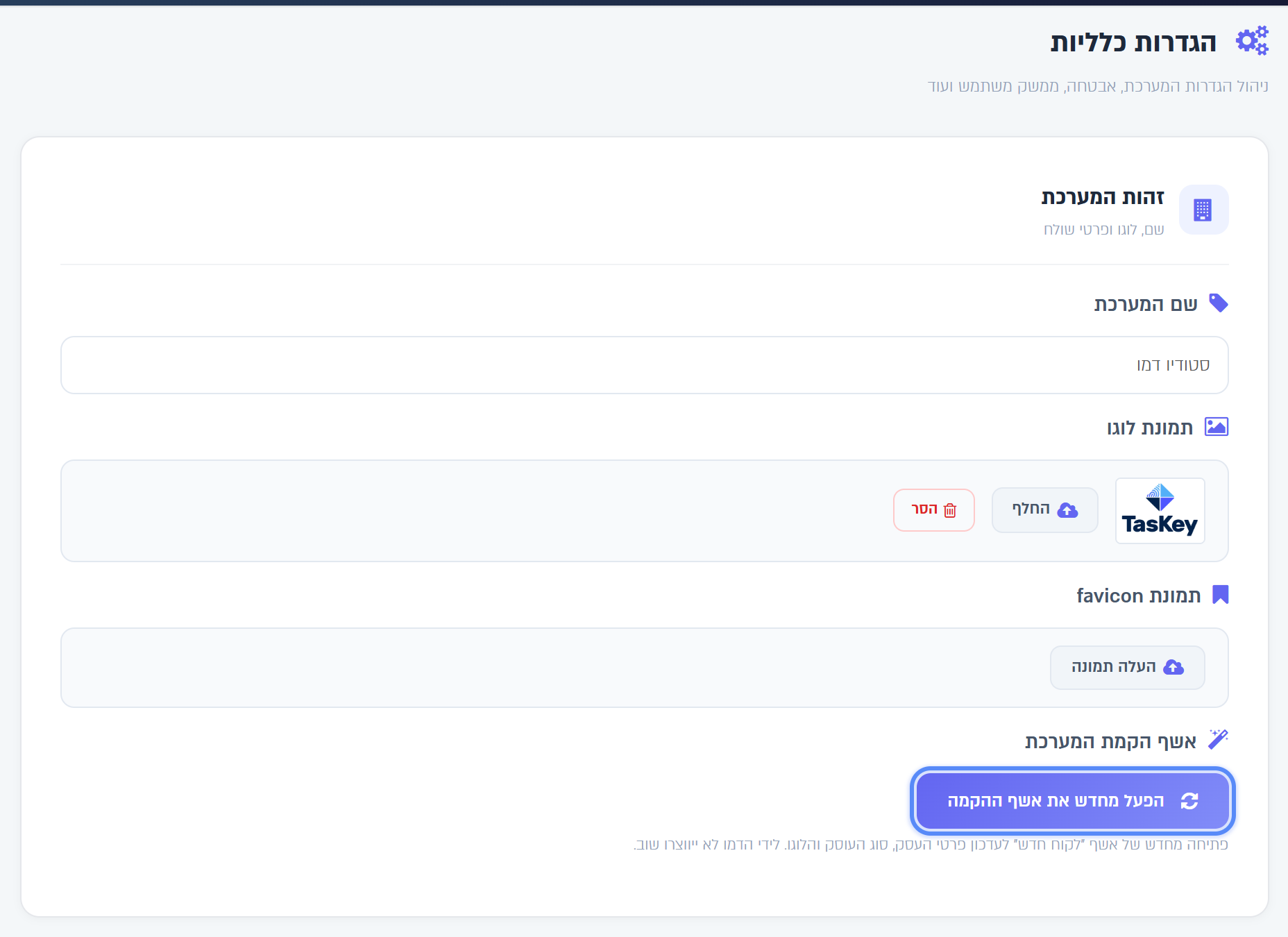Click the TasKey logo thumbnail
Viewport: 1288px width, 937px height.
pos(1160,511)
